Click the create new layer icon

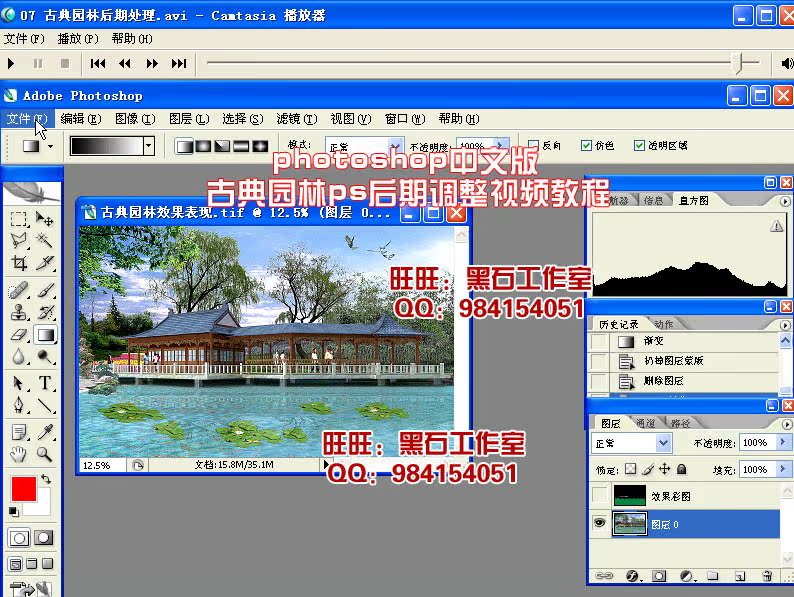coord(739,576)
